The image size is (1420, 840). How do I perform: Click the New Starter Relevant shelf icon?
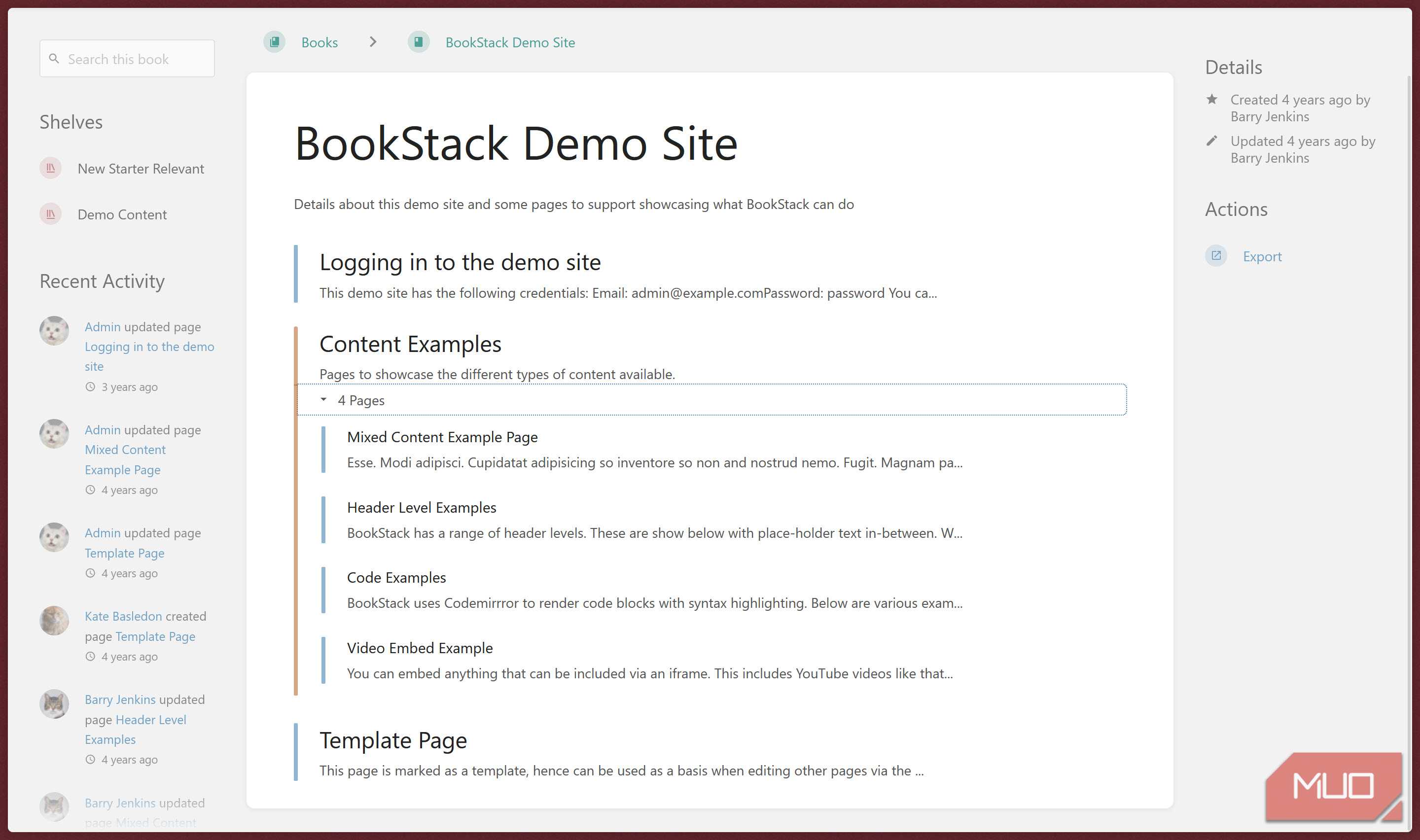tap(50, 168)
